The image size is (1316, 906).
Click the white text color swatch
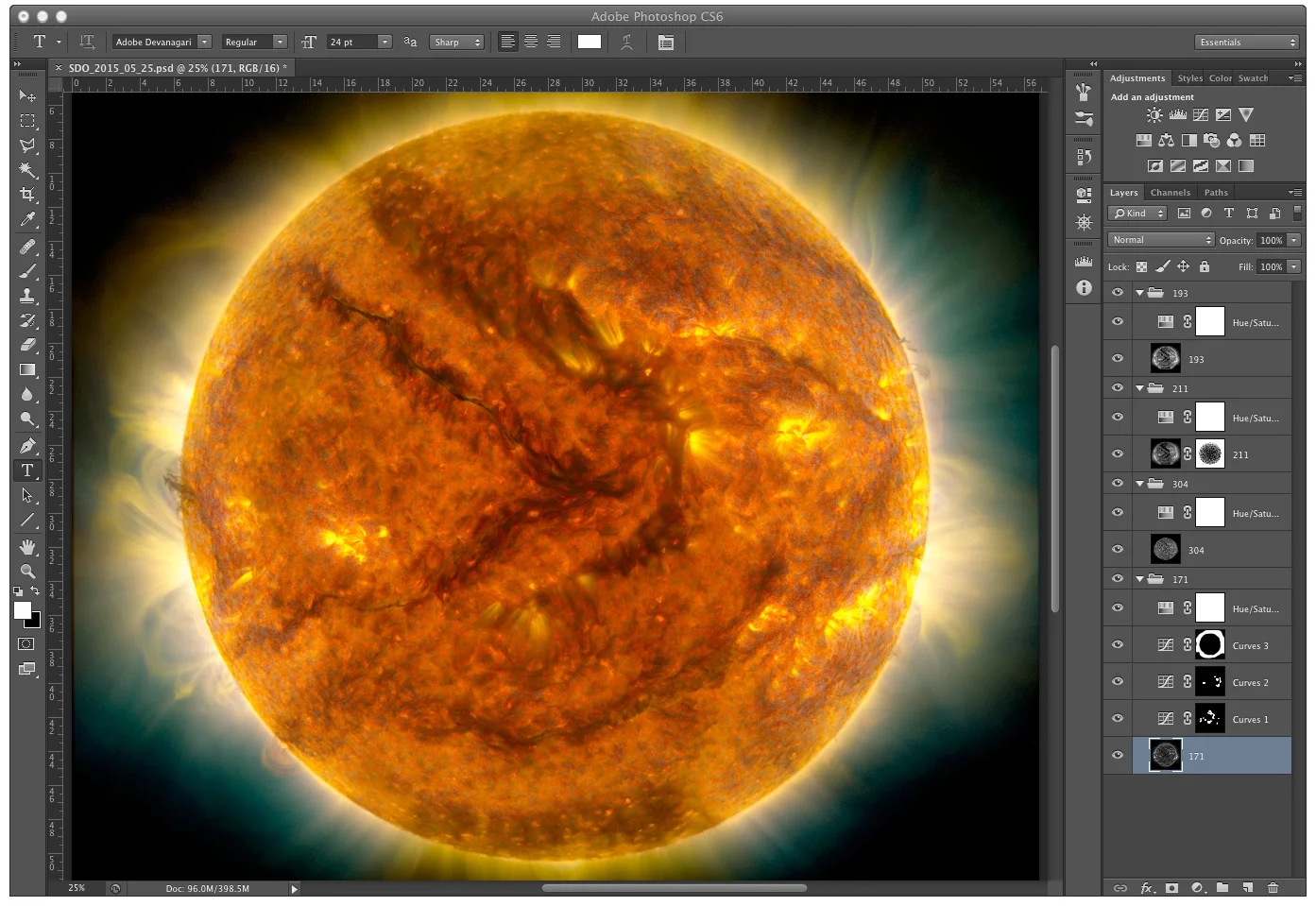coord(590,42)
